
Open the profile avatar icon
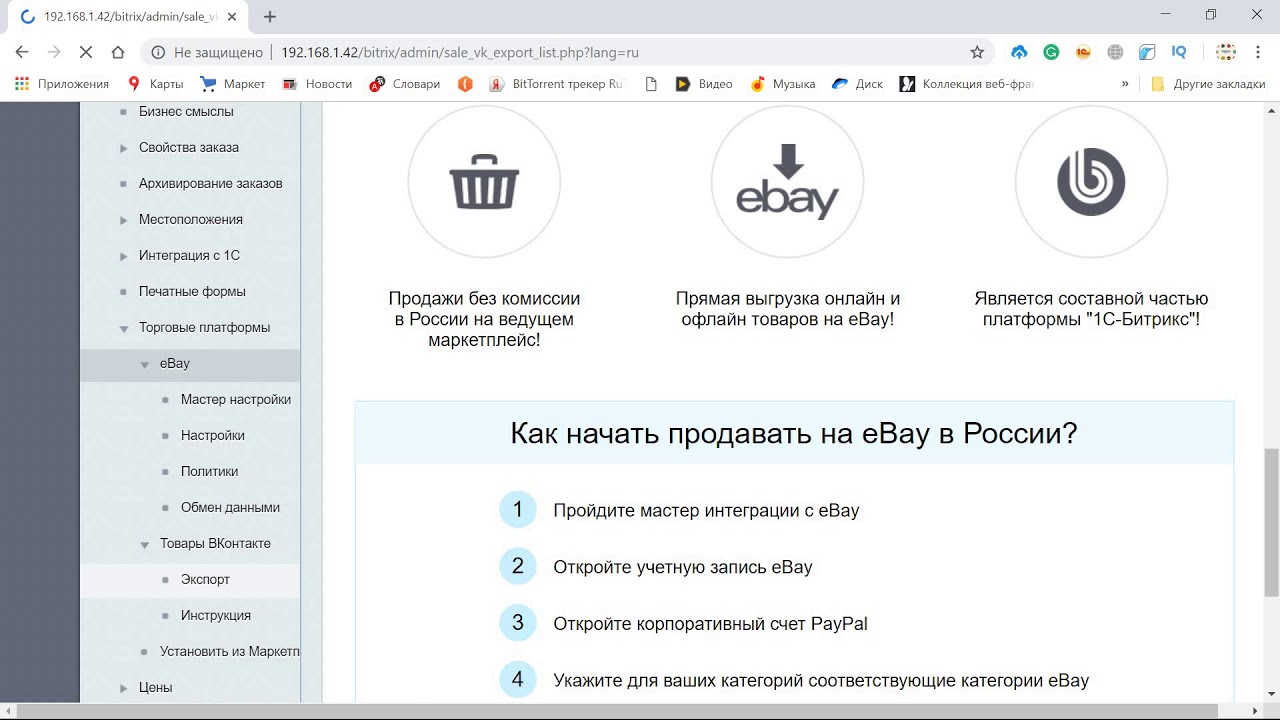[x=1226, y=52]
